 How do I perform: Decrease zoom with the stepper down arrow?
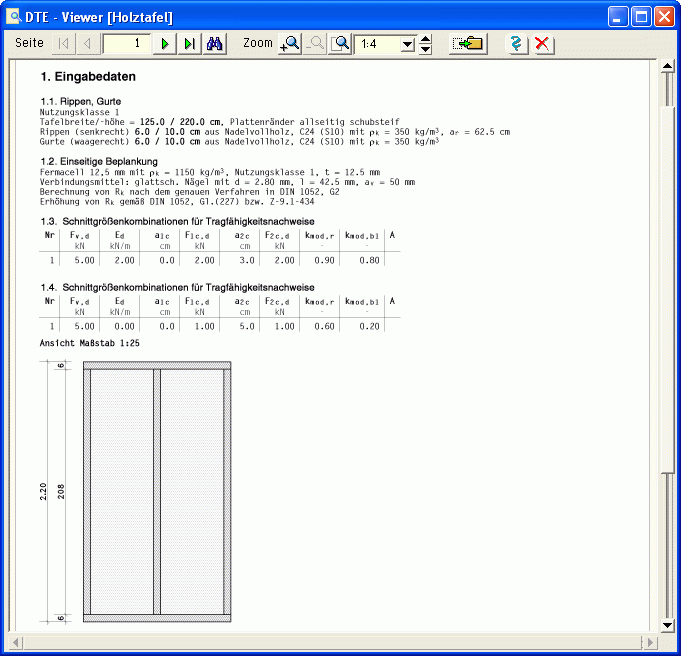tap(426, 50)
